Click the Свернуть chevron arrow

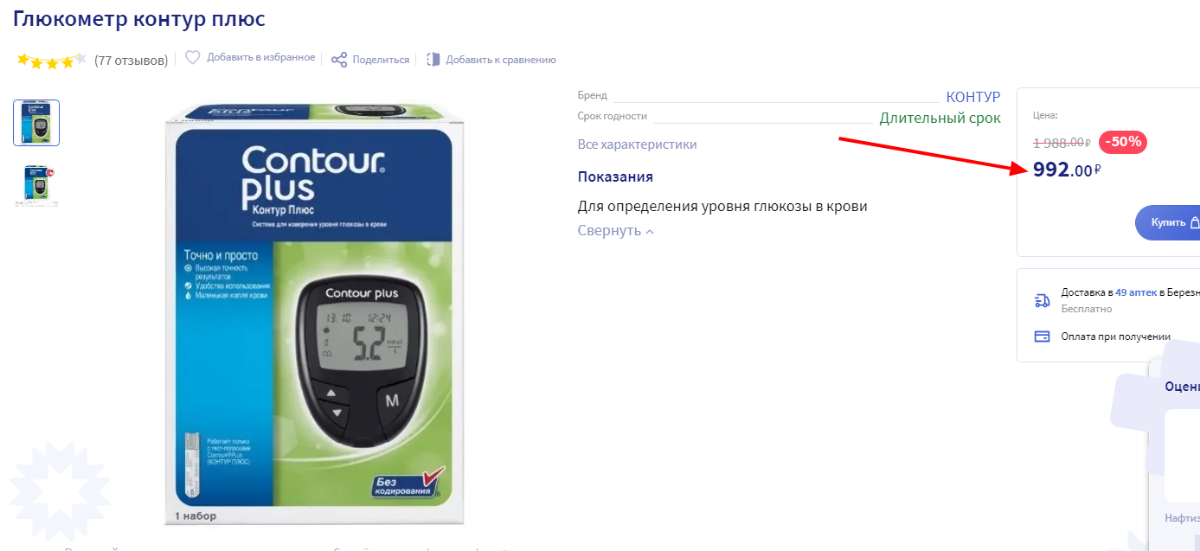point(650,232)
